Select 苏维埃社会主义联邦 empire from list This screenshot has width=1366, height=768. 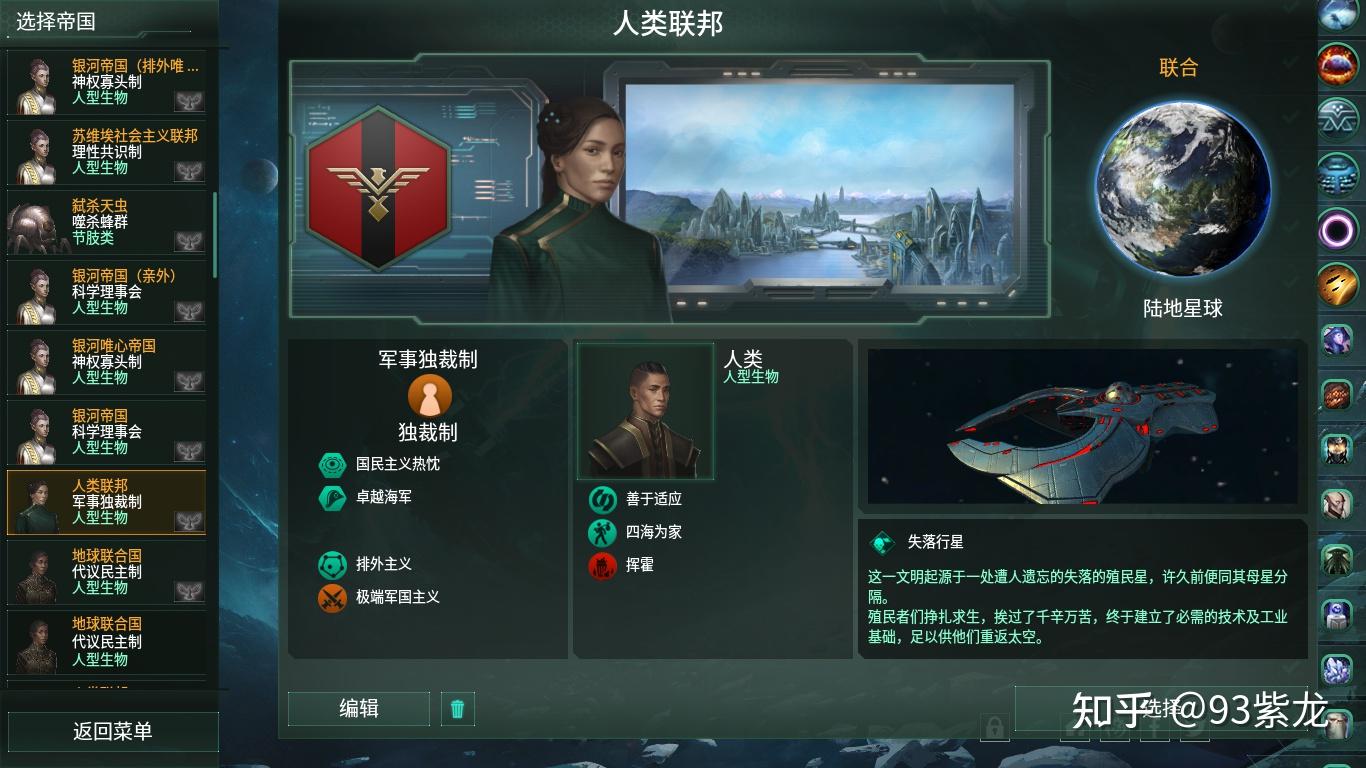pyautogui.click(x=106, y=152)
